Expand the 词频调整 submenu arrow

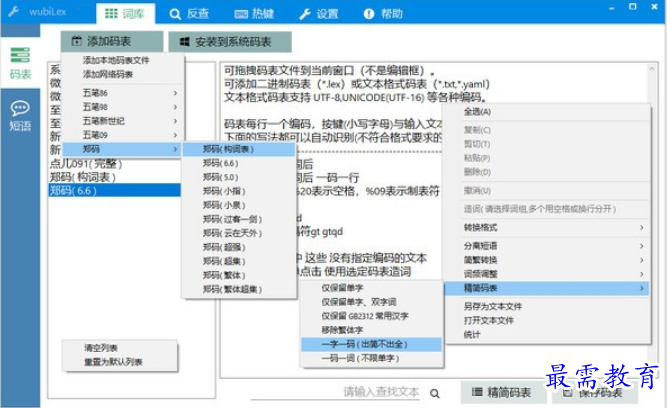tap(641, 274)
